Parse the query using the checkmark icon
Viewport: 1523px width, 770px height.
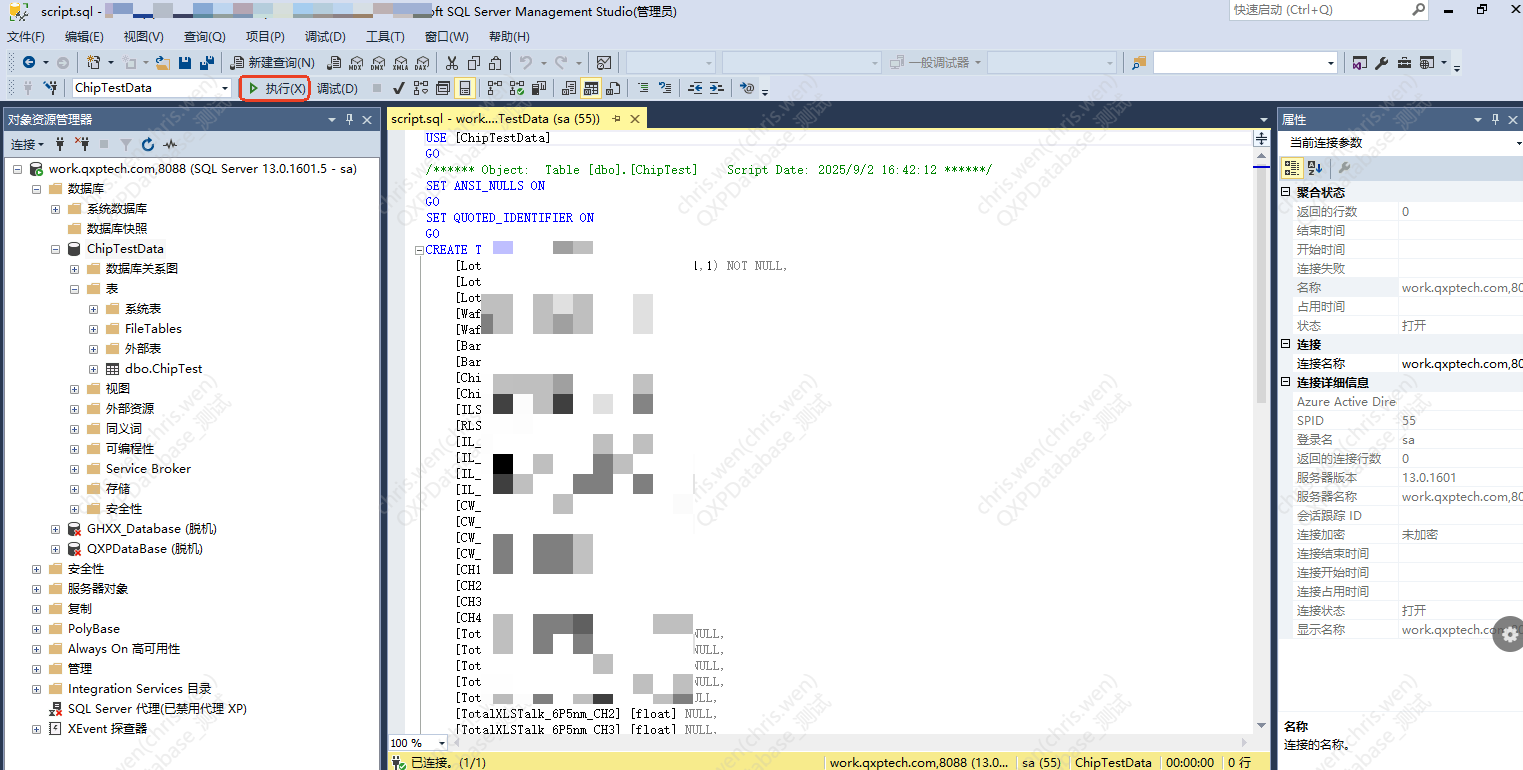[398, 88]
